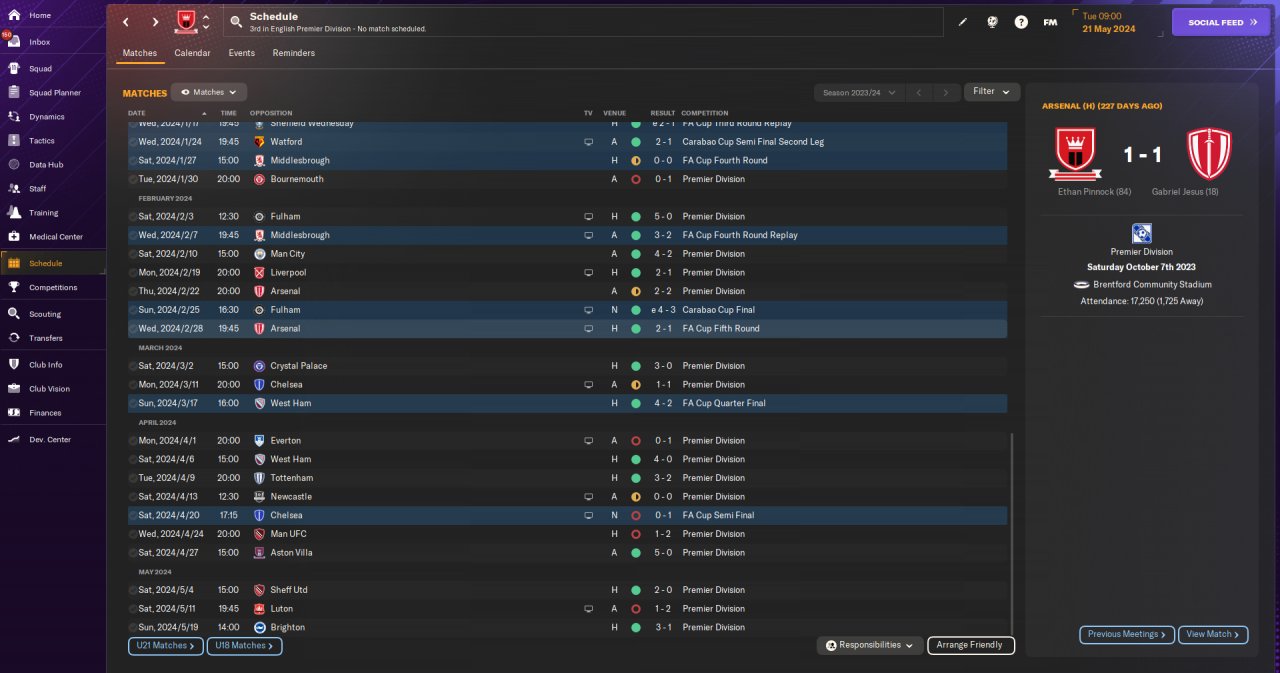Image resolution: width=1280 pixels, height=673 pixels.
Task: Switch to the Calendar tab
Action: 192,53
